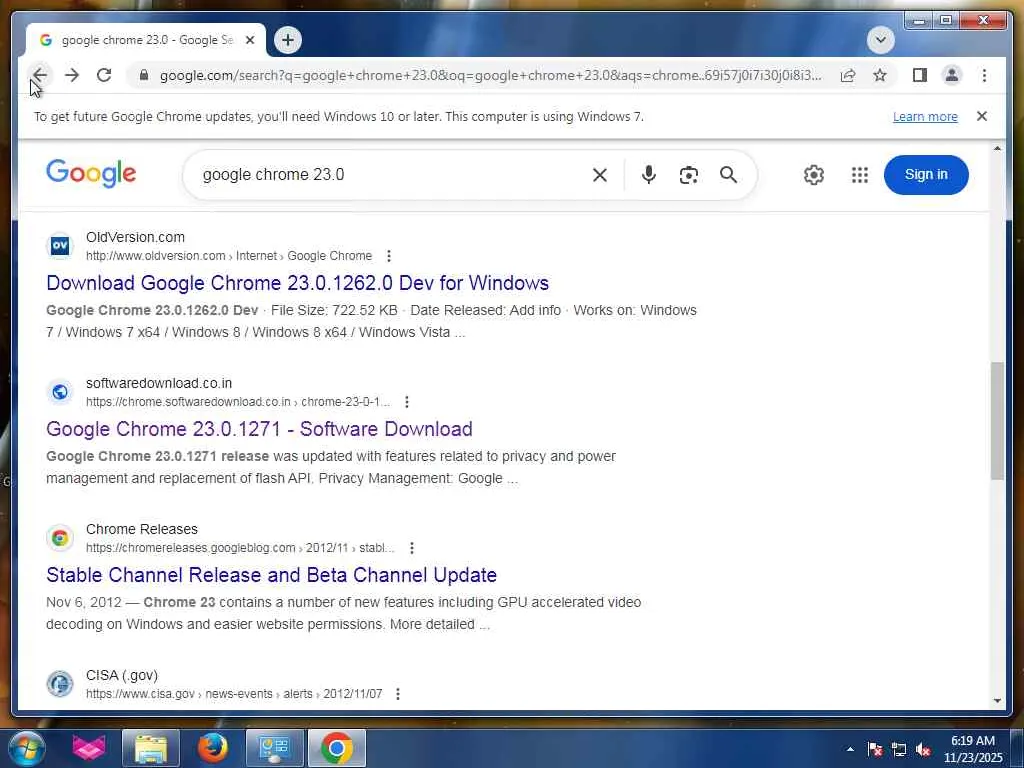
Task: Search by image using the camera icon
Action: (x=688, y=174)
